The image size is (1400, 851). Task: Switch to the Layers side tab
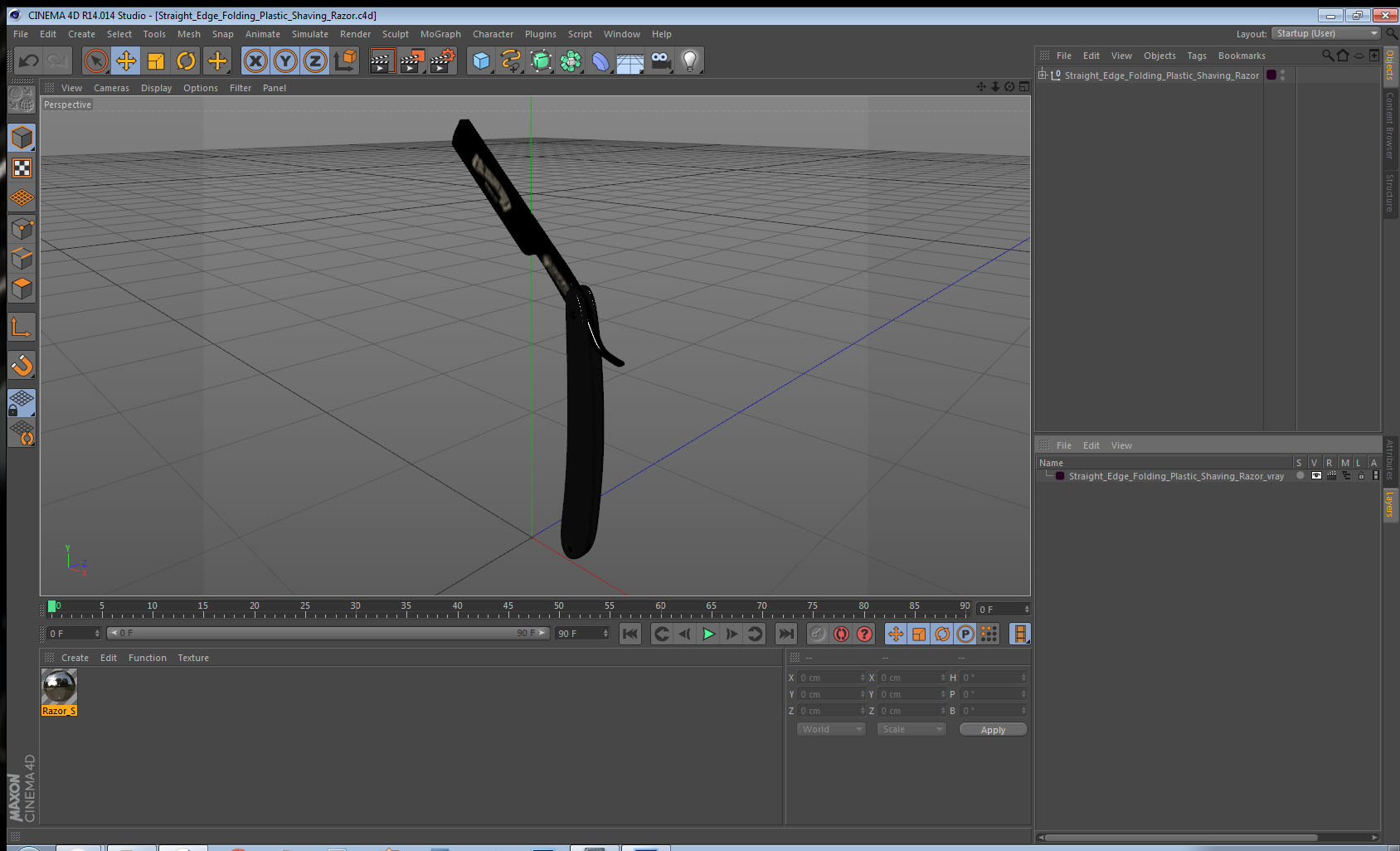[x=1390, y=503]
